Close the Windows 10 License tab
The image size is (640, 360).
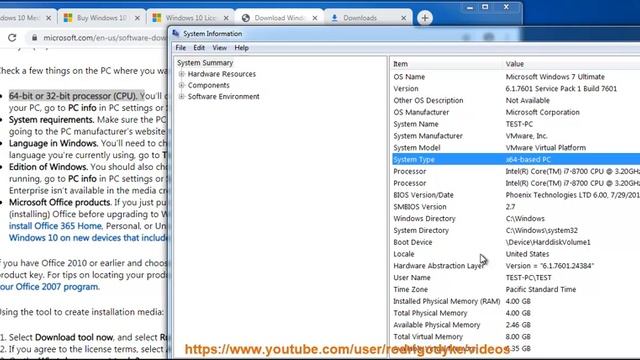[226, 18]
